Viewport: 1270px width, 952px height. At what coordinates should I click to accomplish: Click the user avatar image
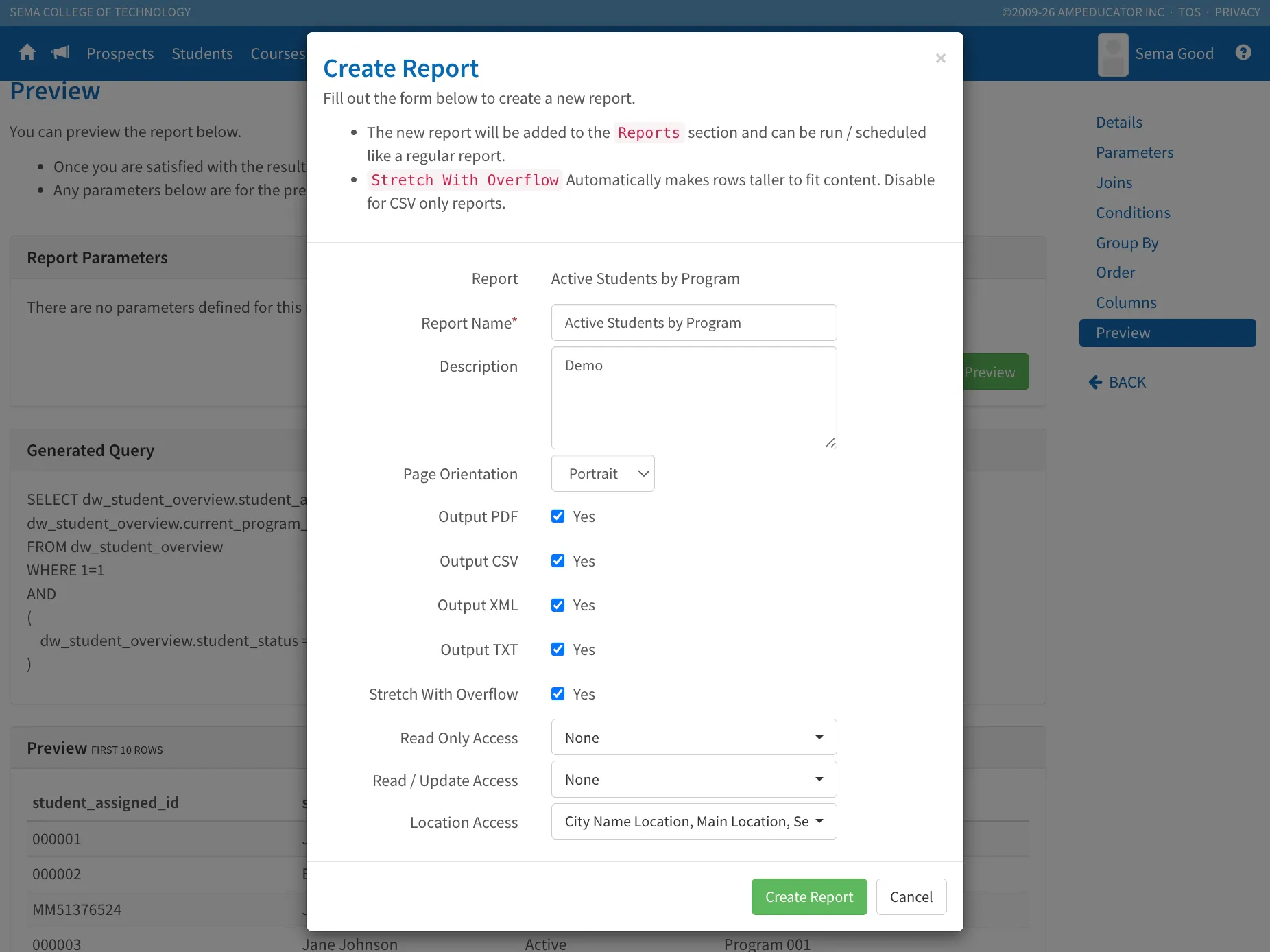click(1112, 54)
